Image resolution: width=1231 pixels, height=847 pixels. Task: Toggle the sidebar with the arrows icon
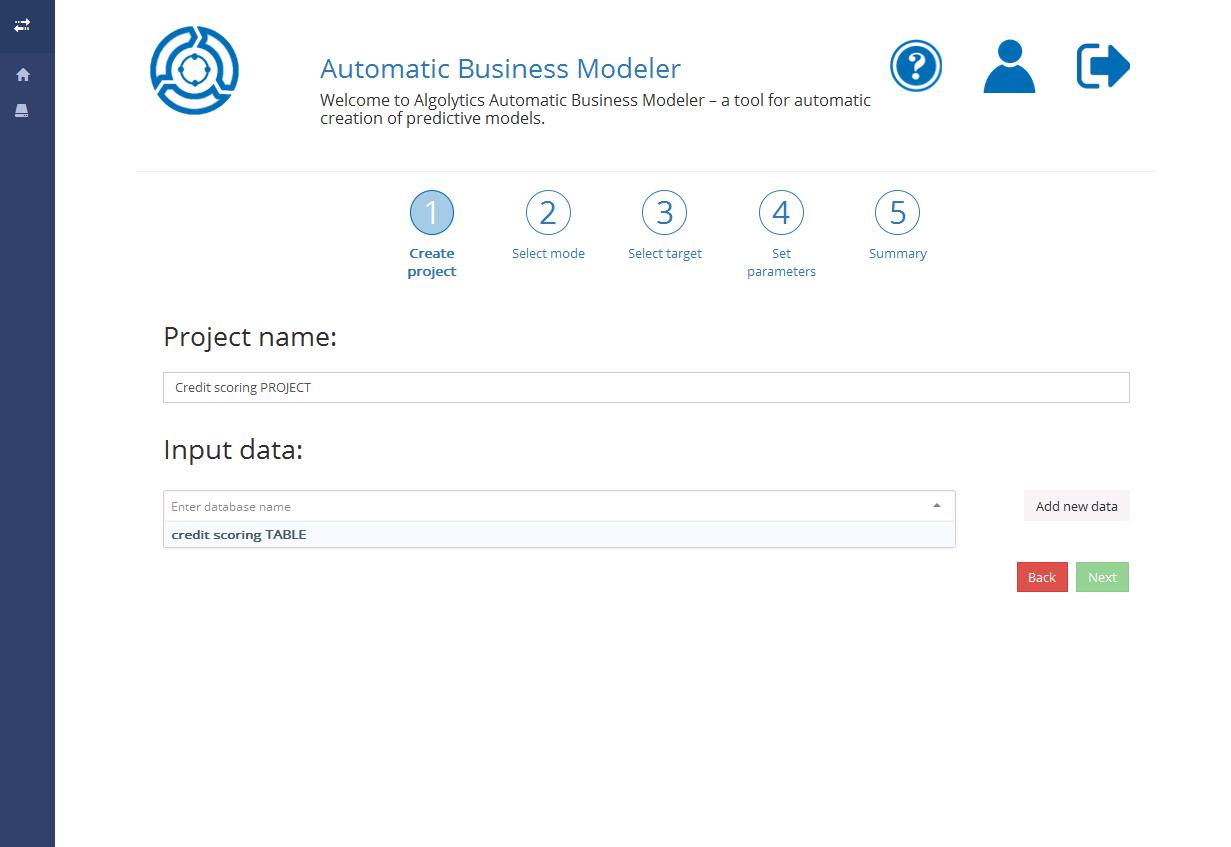(x=22, y=25)
